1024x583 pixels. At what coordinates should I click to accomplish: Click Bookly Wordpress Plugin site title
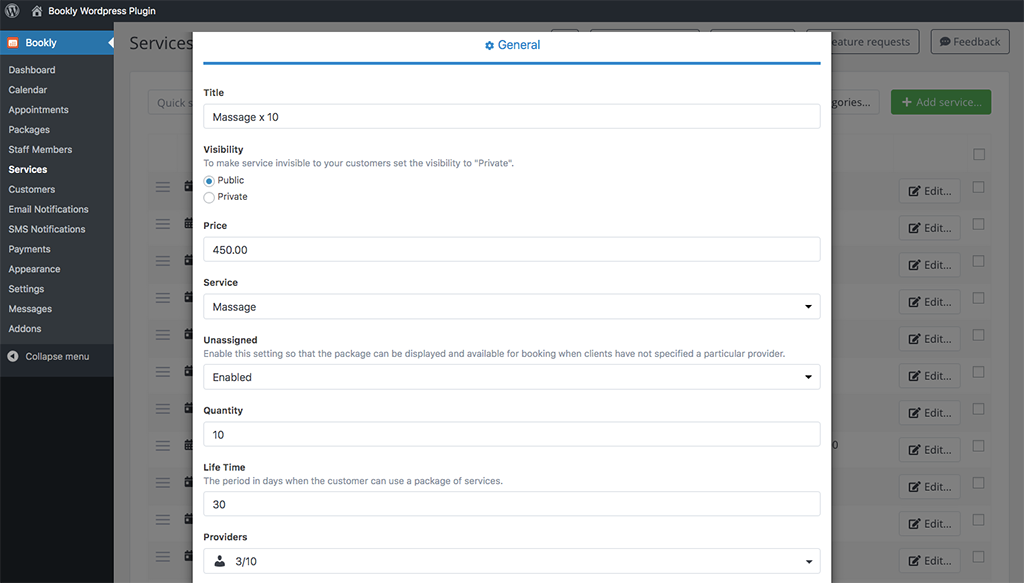click(102, 10)
